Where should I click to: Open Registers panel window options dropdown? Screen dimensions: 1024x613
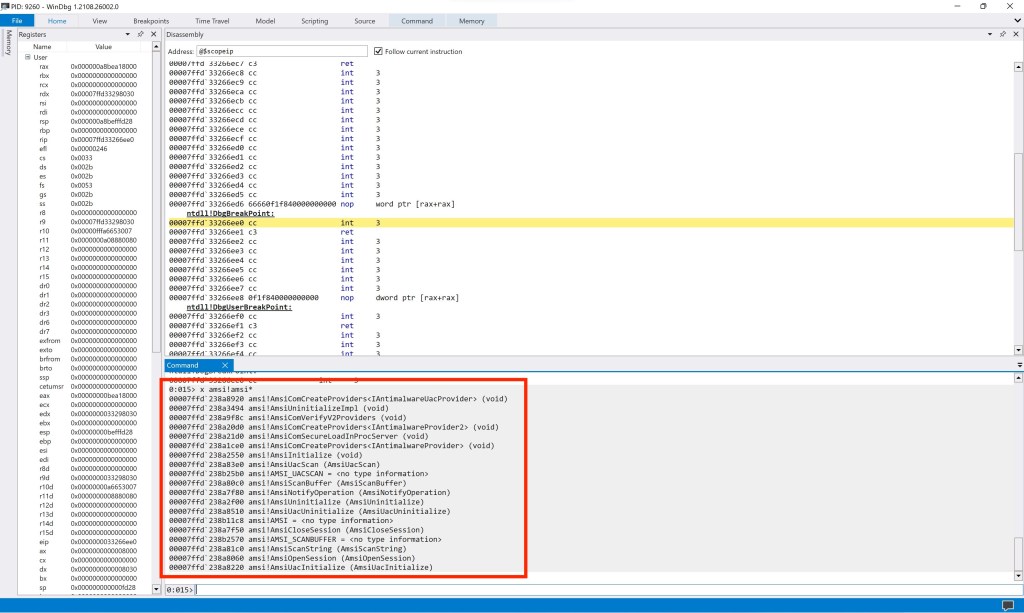pos(127,34)
